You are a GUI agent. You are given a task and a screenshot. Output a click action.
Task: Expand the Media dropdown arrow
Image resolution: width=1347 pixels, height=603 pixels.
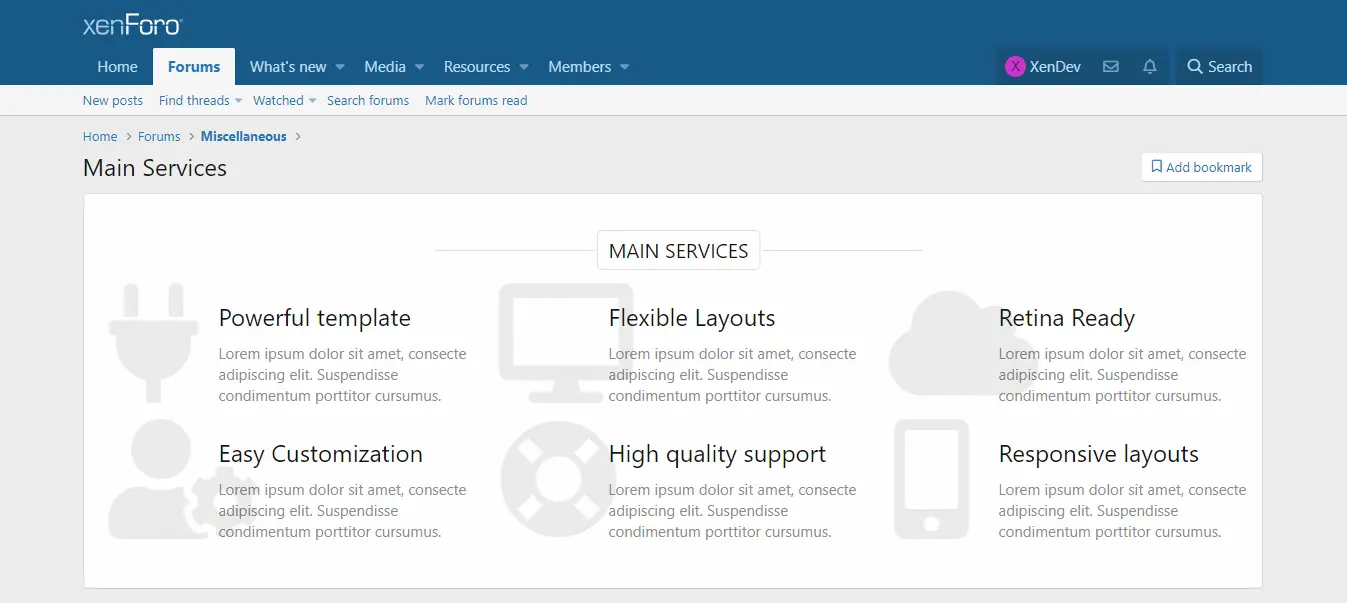click(x=419, y=67)
